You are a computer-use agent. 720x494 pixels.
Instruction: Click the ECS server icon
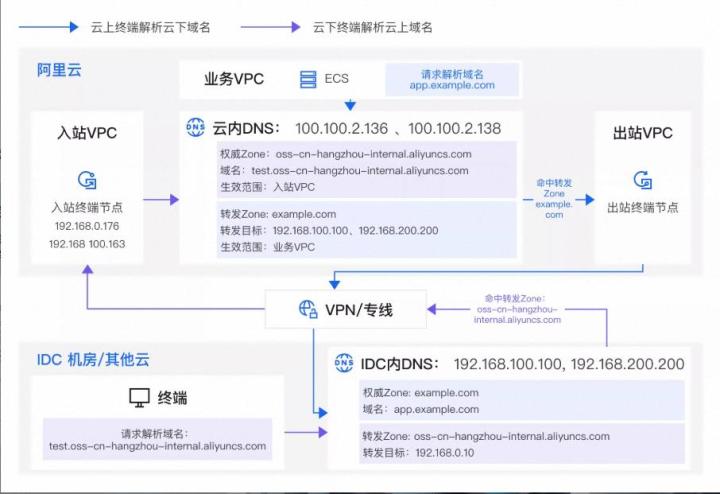click(x=308, y=79)
